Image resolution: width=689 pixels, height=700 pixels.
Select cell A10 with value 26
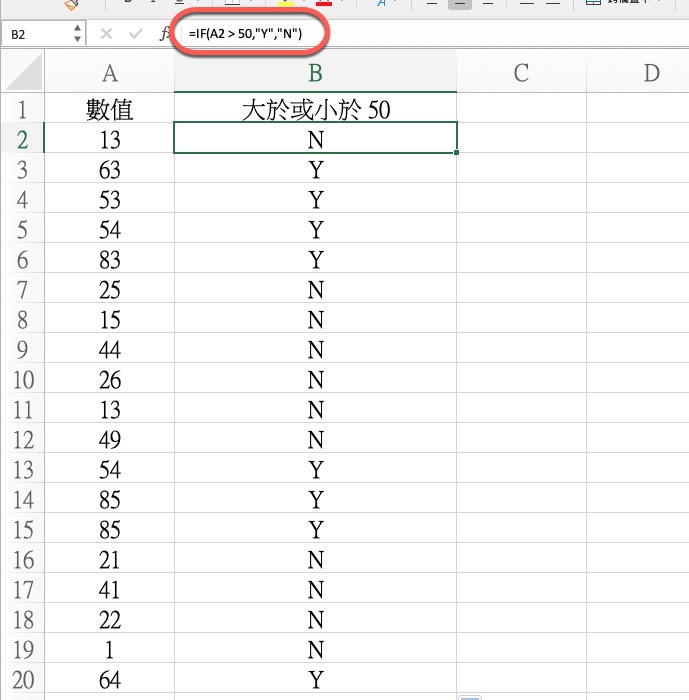pyautogui.click(x=109, y=379)
